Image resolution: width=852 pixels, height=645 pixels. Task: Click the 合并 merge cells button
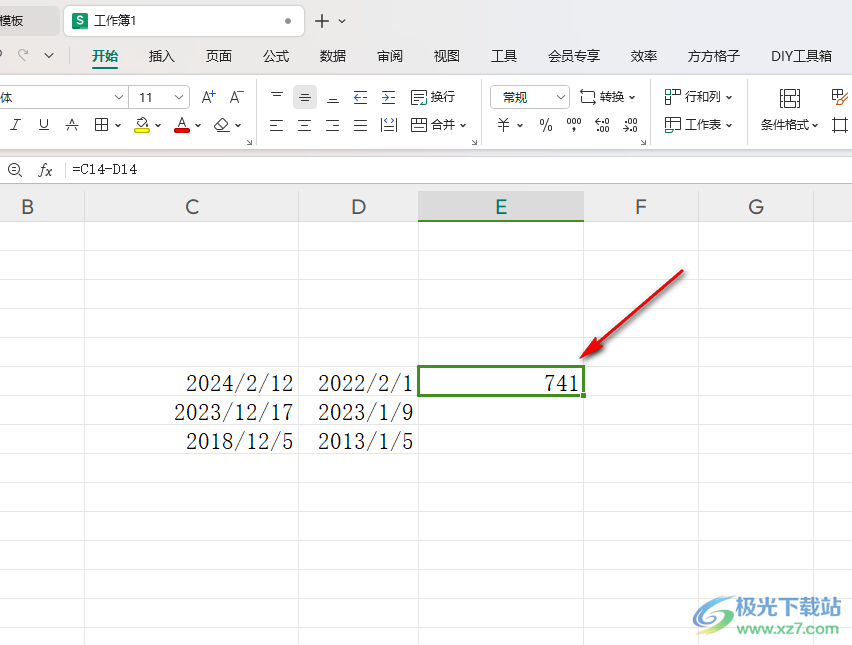pyautogui.click(x=433, y=125)
